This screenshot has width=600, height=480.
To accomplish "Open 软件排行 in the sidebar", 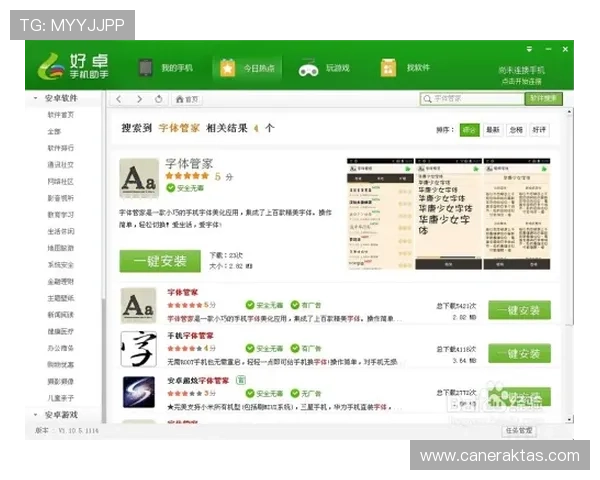I will [x=60, y=148].
